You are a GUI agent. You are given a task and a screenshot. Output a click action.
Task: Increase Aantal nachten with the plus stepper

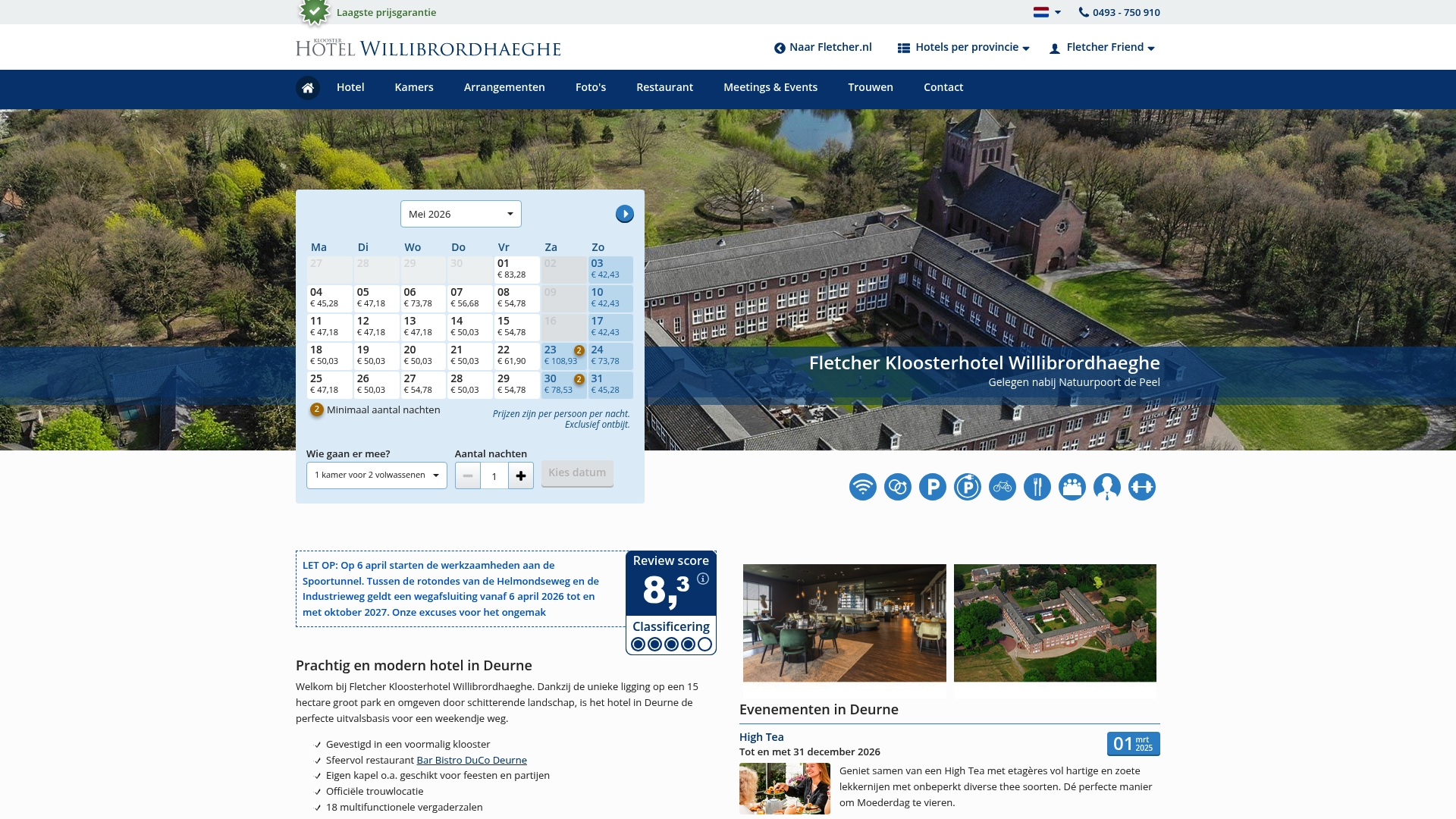(x=521, y=475)
